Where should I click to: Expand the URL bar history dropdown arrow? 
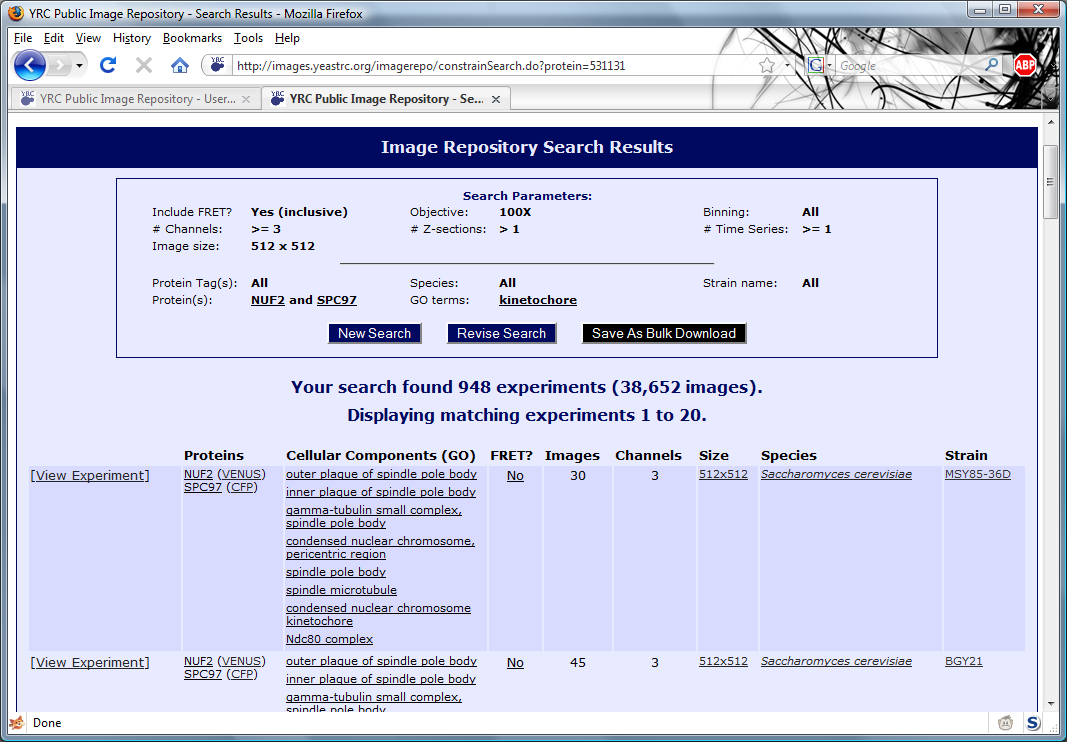click(x=787, y=66)
